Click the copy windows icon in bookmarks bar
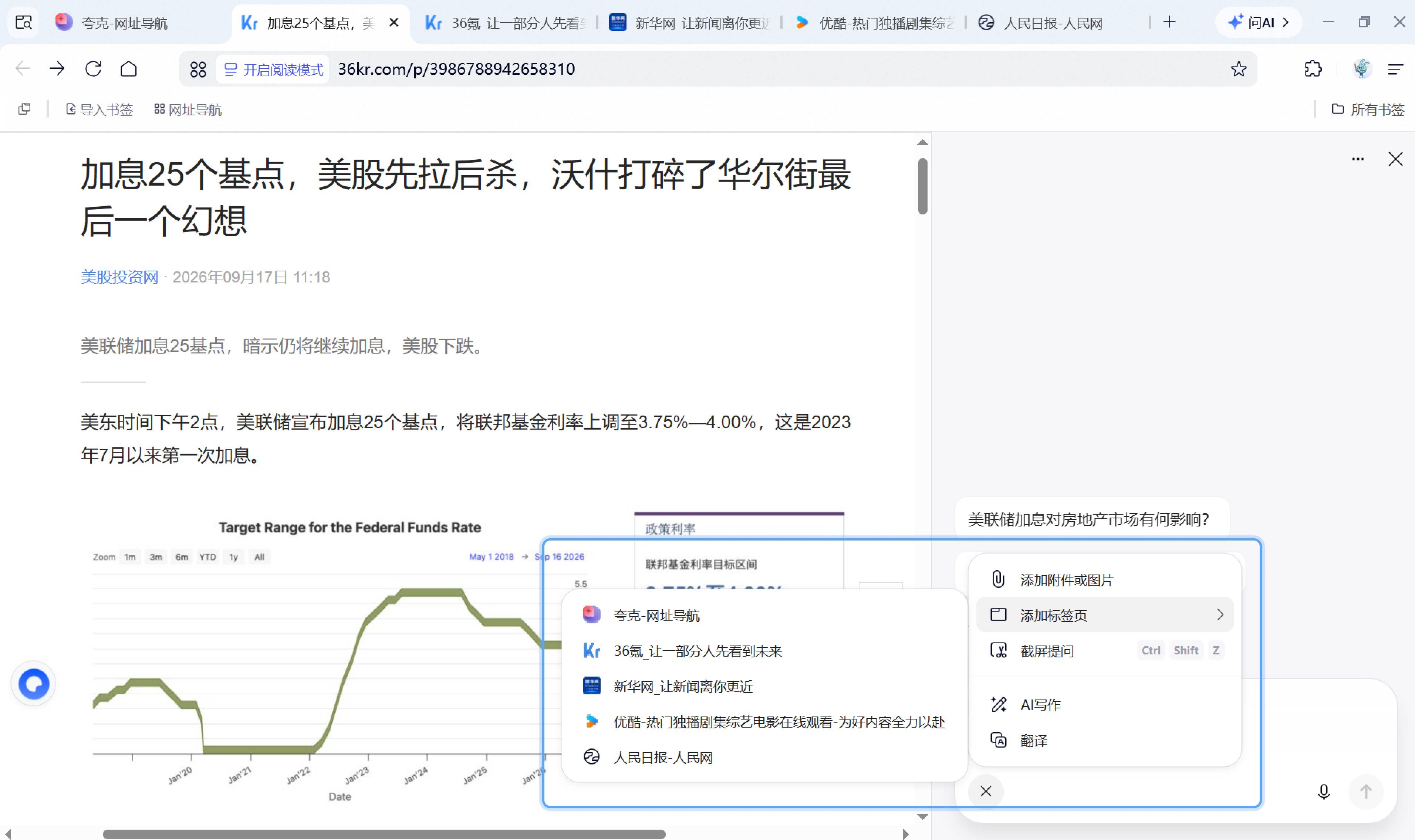The height and width of the screenshot is (840, 1415). pyautogui.click(x=24, y=109)
